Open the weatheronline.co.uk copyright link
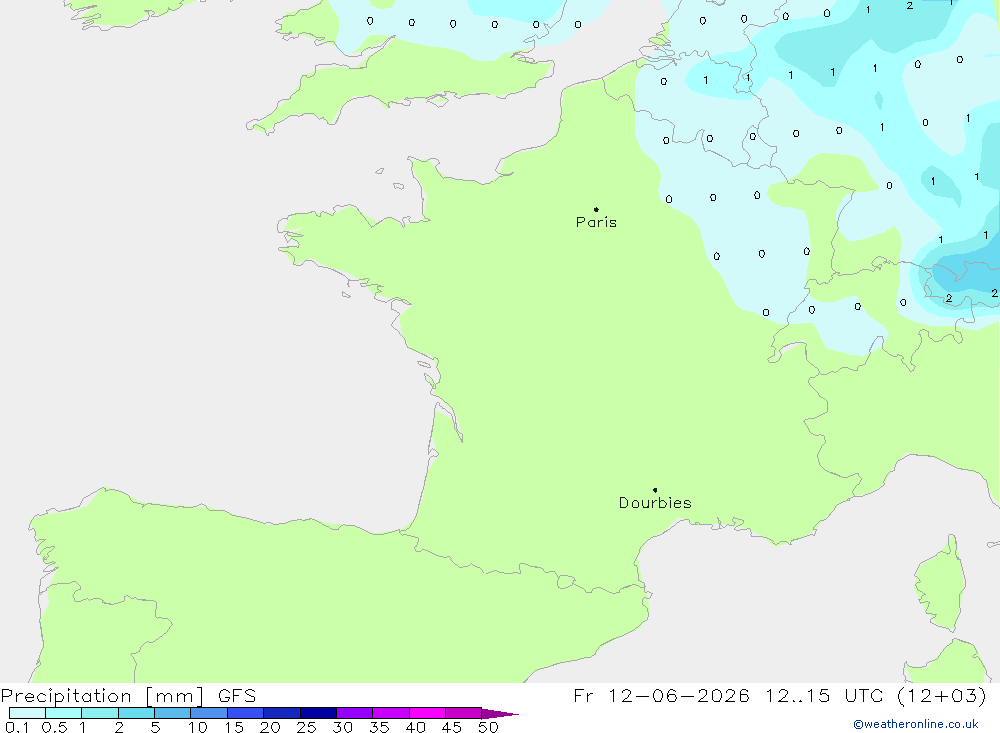Viewport: 1000px width, 733px height. tap(916, 724)
